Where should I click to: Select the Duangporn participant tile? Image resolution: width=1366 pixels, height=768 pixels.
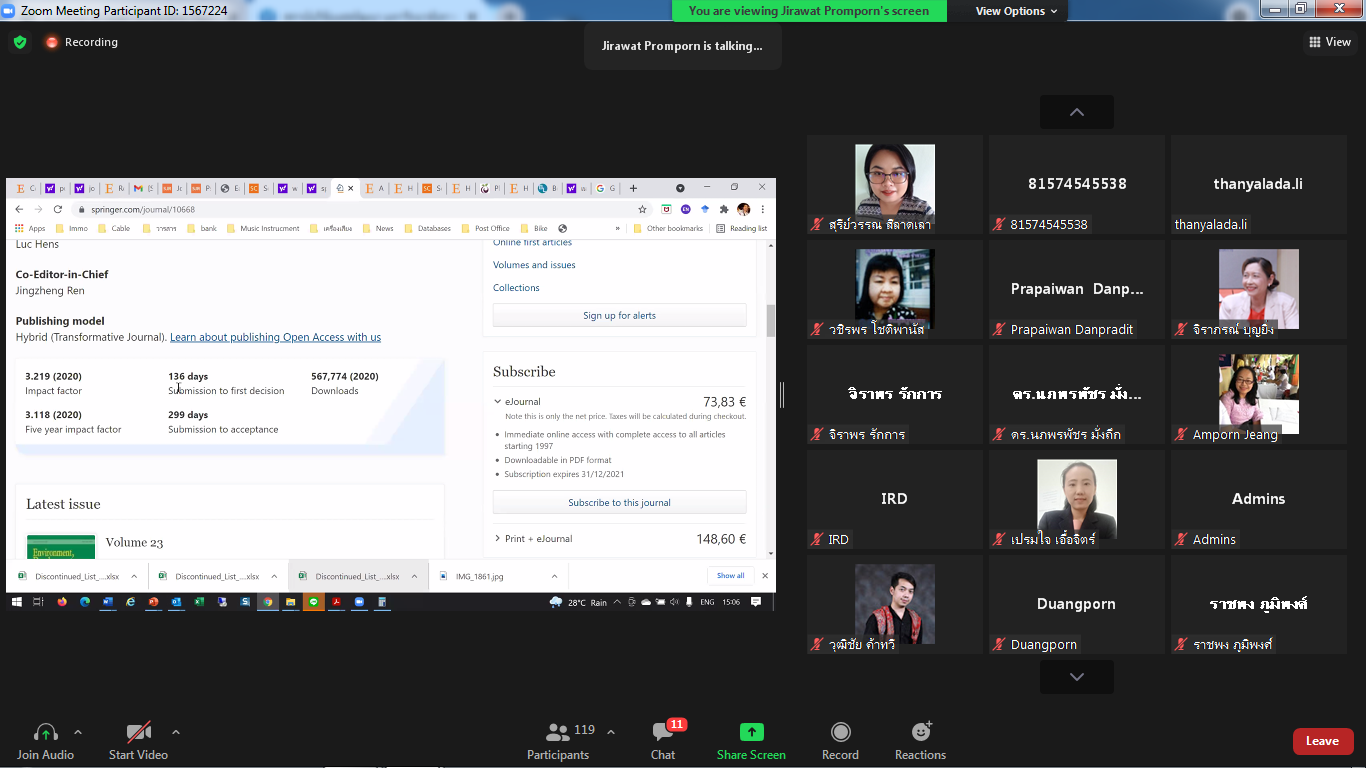tap(1077, 605)
